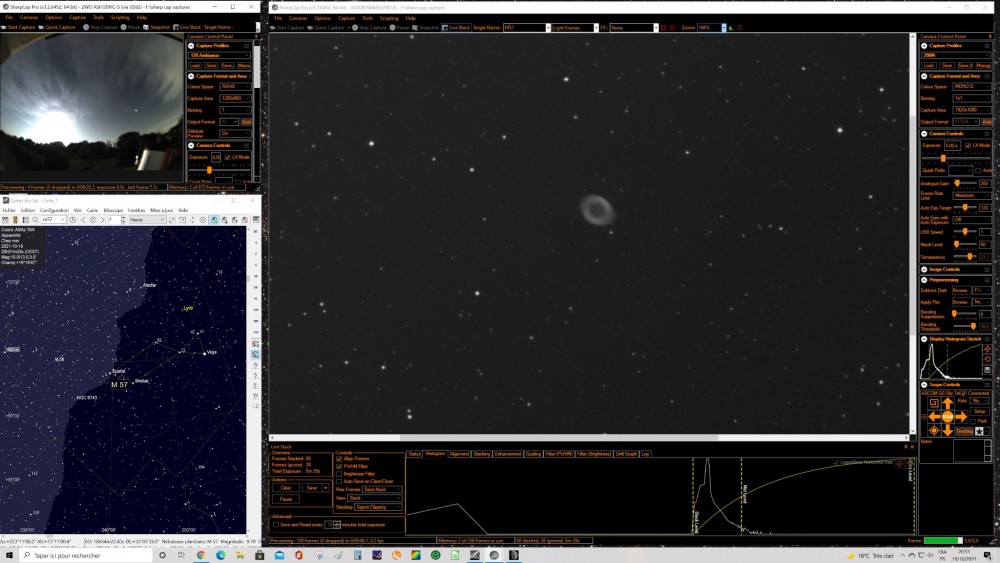Open the Alignment tab in Live Stack
The height and width of the screenshot is (563, 1000).
459,454
